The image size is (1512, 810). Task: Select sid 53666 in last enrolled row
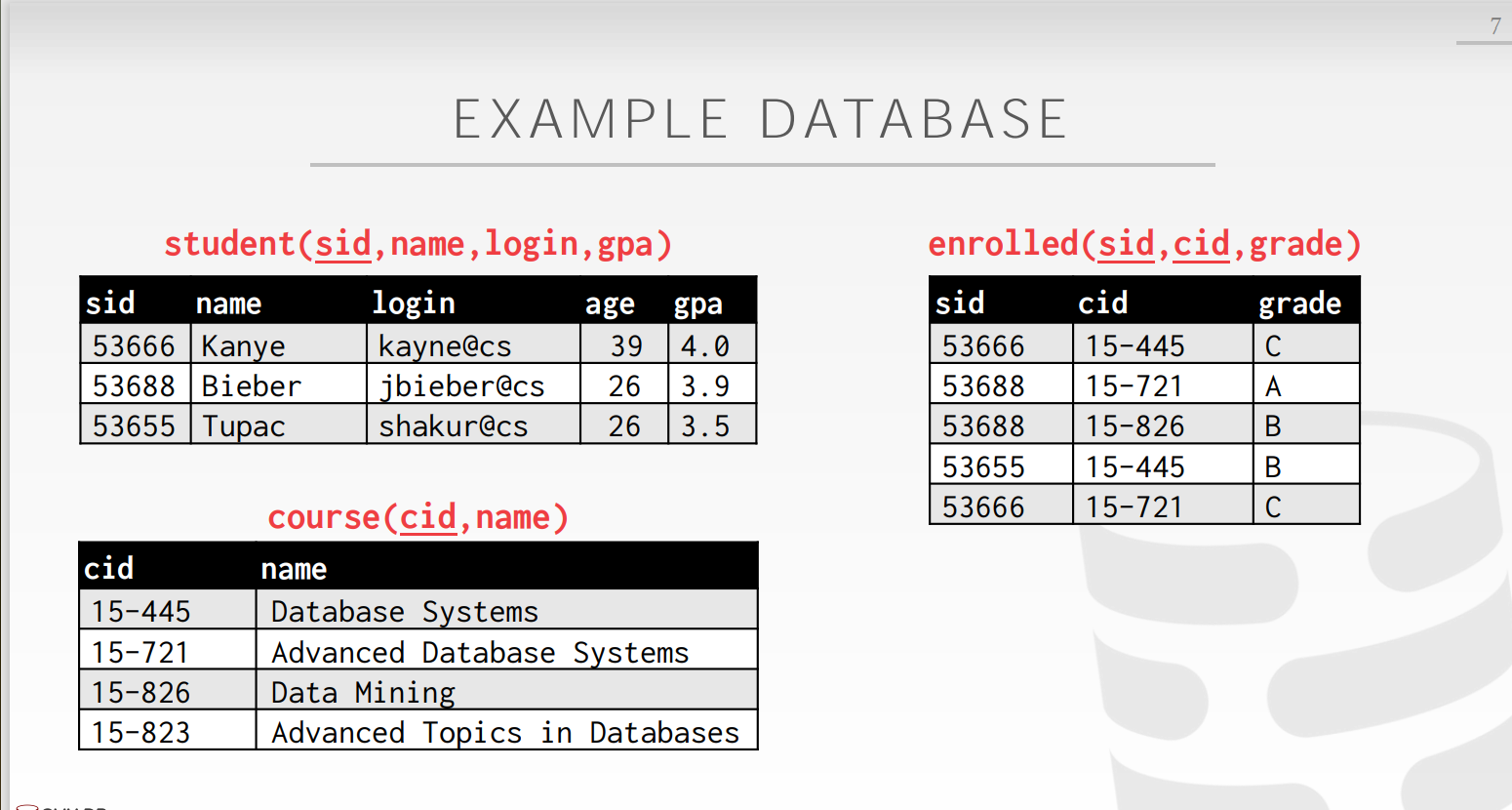[x=983, y=507]
